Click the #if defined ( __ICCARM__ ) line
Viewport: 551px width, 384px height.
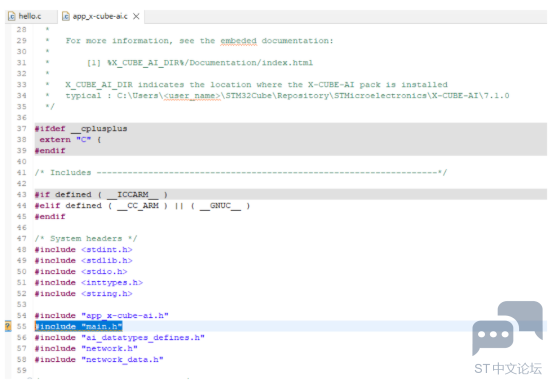click(x=101, y=195)
